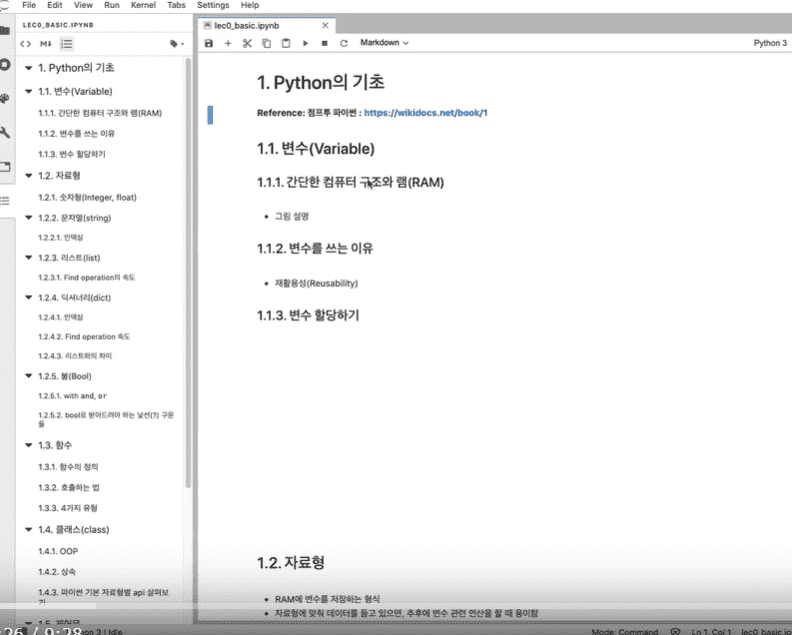Open the file browser sidebar folder icon
Viewport: 792px width, 635px height.
(5, 31)
